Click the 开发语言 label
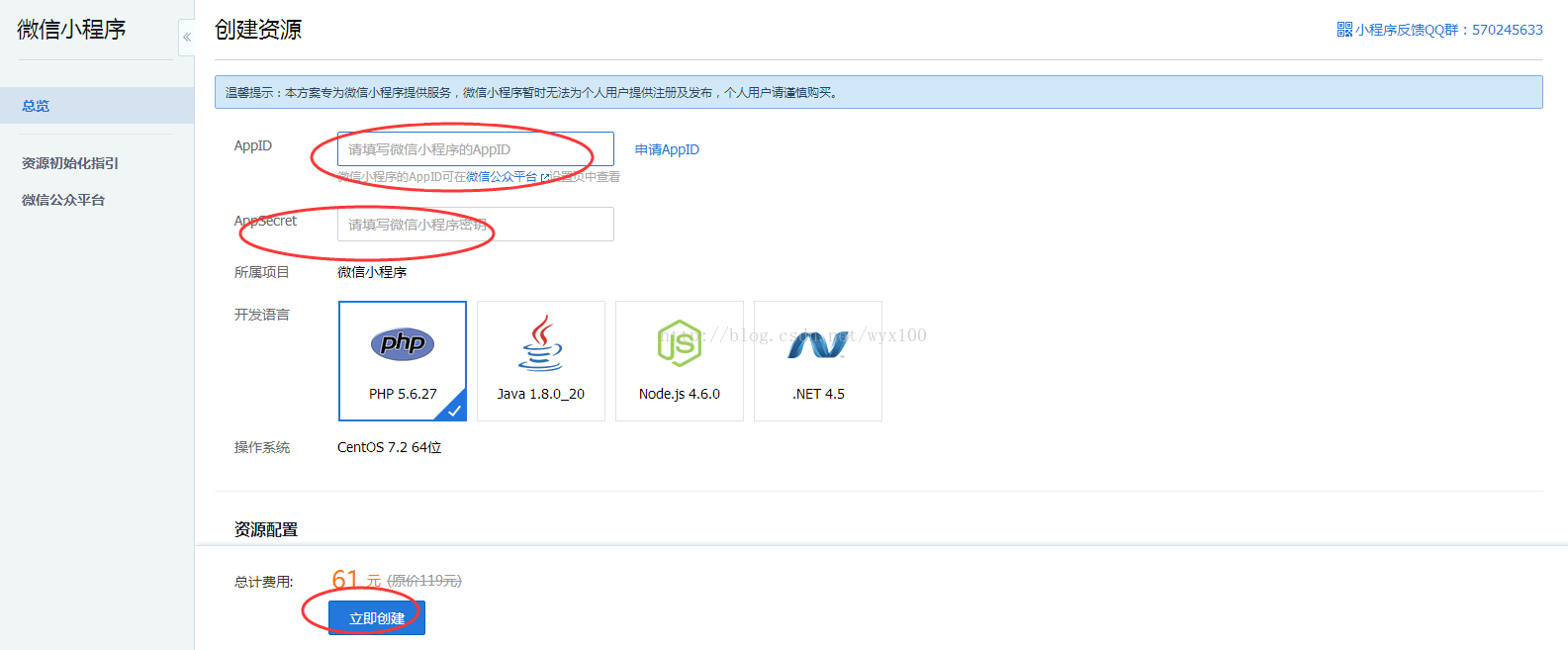This screenshot has height=650, width=1568. pyautogui.click(x=262, y=315)
